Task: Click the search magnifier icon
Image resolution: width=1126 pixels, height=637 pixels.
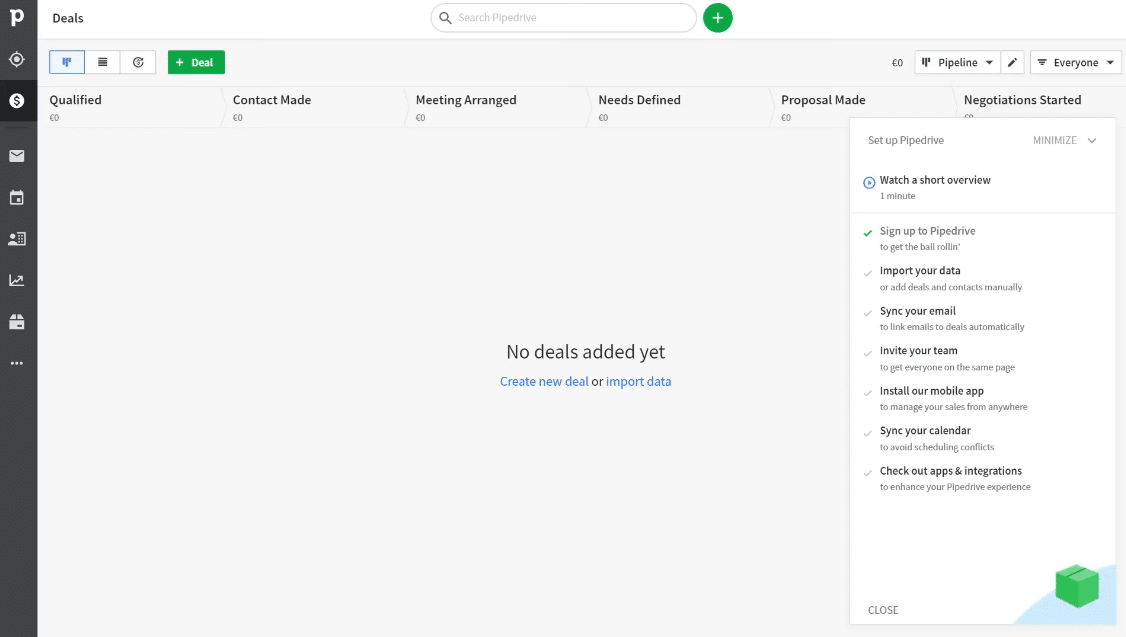Action: click(445, 18)
